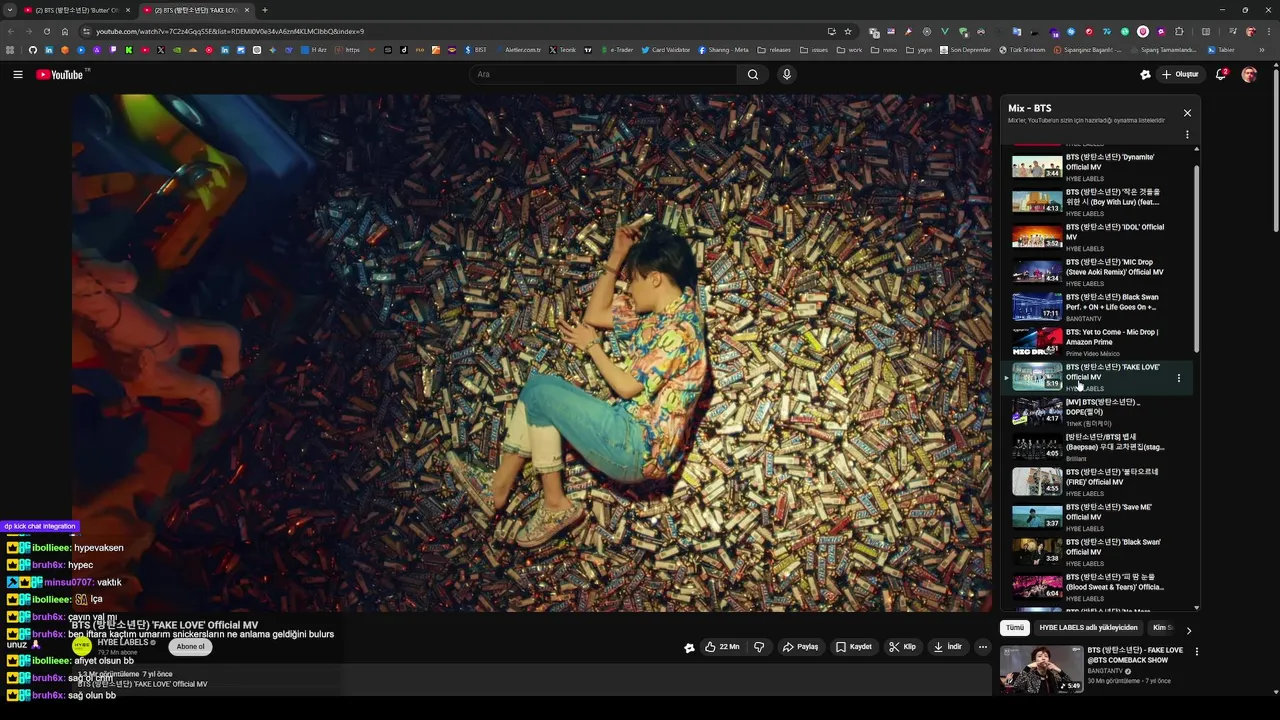Close the 'Butter' browser tab
The image size is (1280, 720).
(x=128, y=10)
